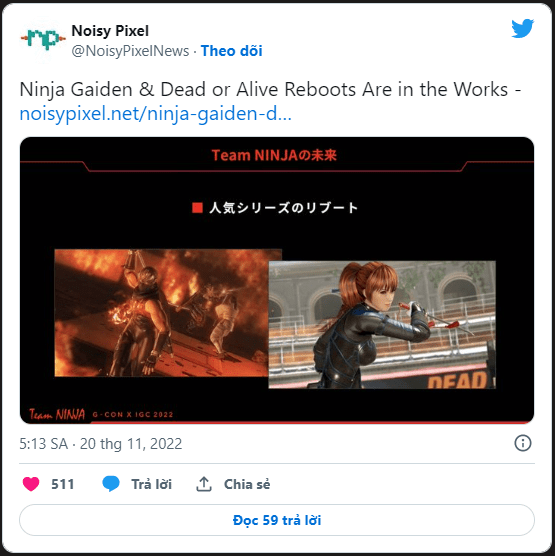Click the Team NINJA slide header text

pyautogui.click(x=274, y=155)
